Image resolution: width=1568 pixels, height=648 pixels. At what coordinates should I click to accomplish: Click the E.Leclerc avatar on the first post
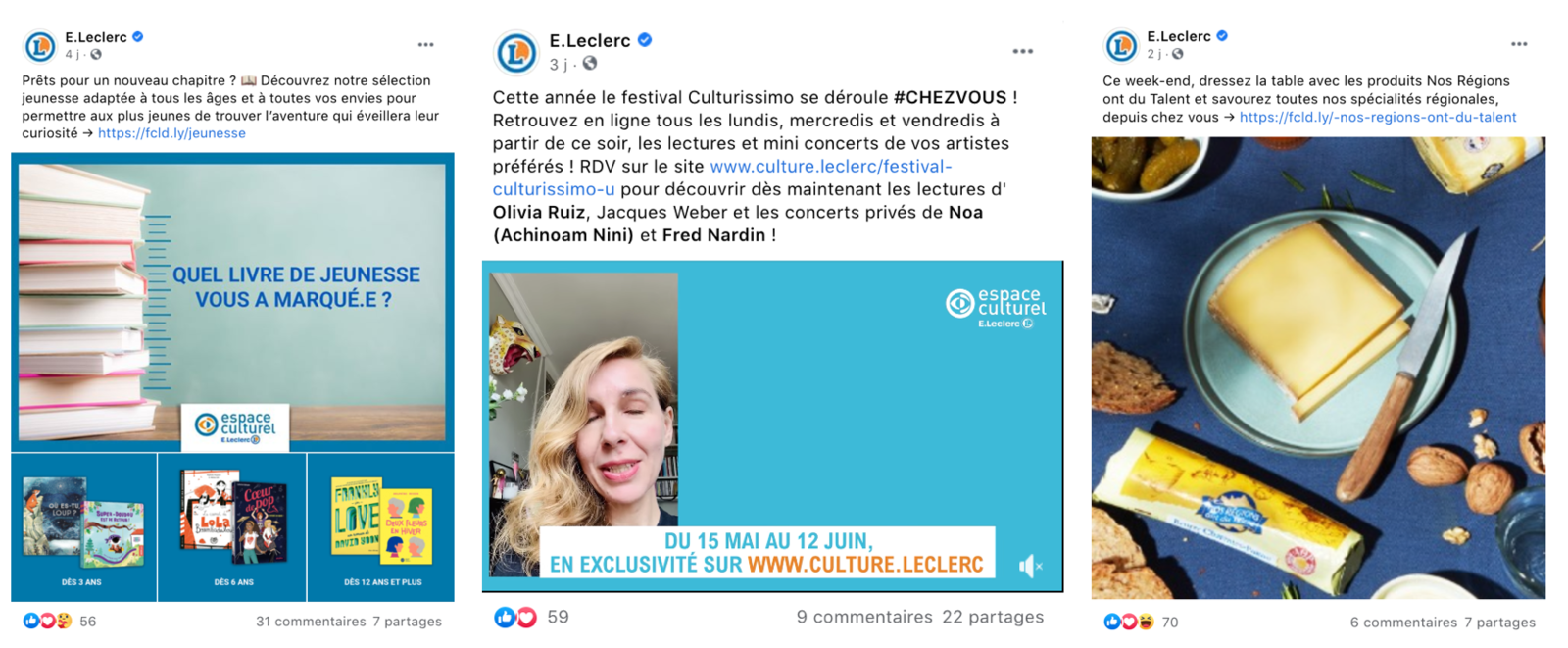tap(40, 46)
